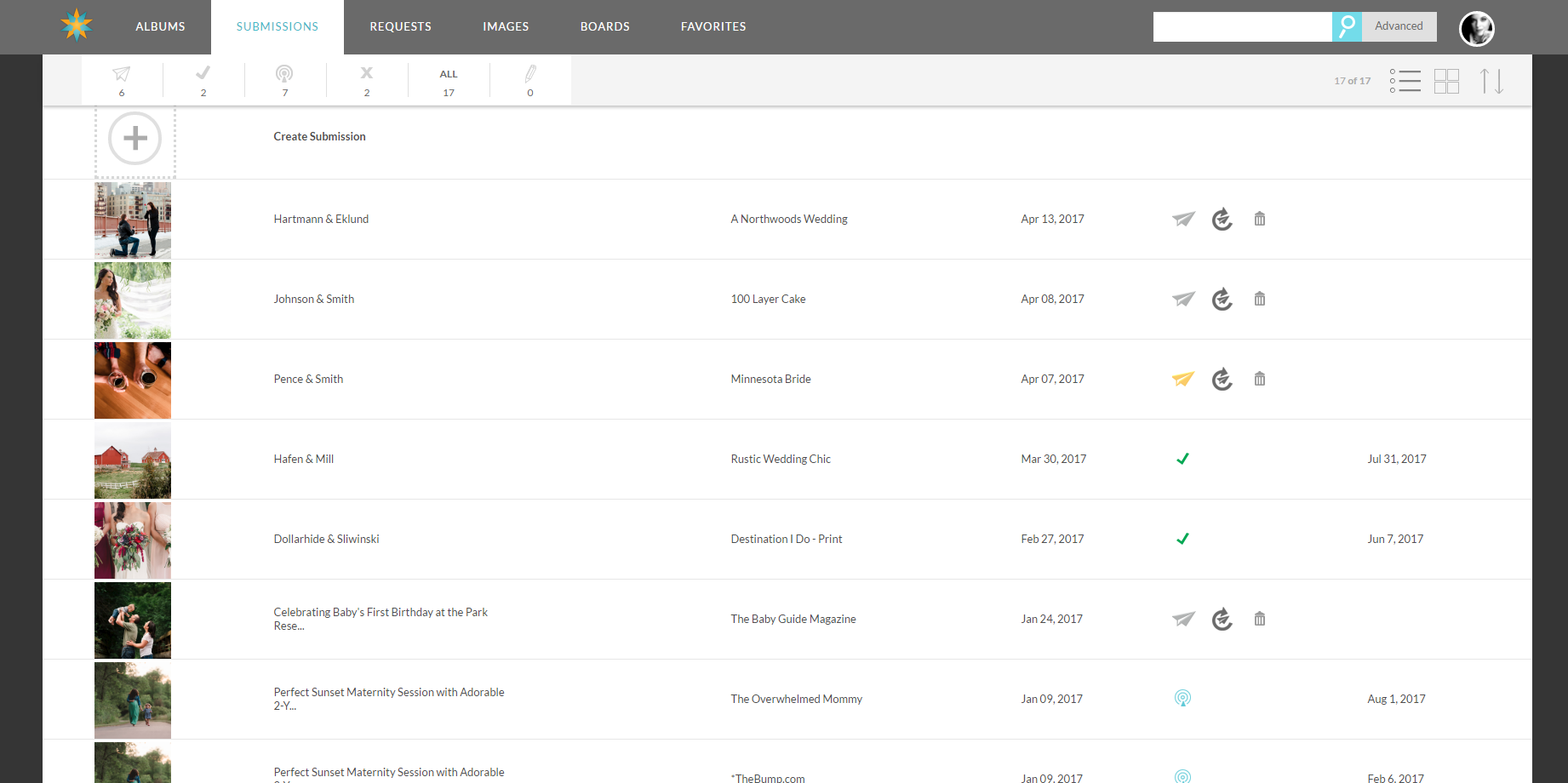Click the plus icon to add submission
Viewport: 1568px width, 783px height.
pos(135,138)
